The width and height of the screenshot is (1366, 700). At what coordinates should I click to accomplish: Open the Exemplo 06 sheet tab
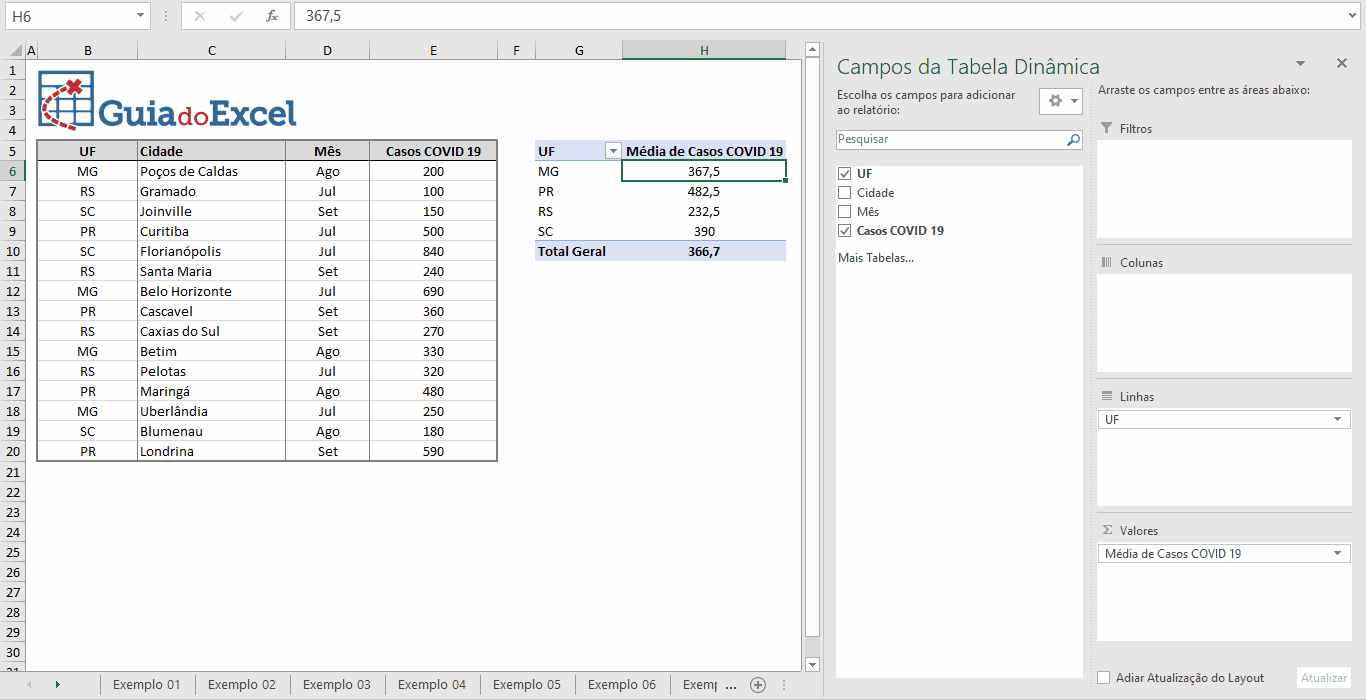click(621, 684)
